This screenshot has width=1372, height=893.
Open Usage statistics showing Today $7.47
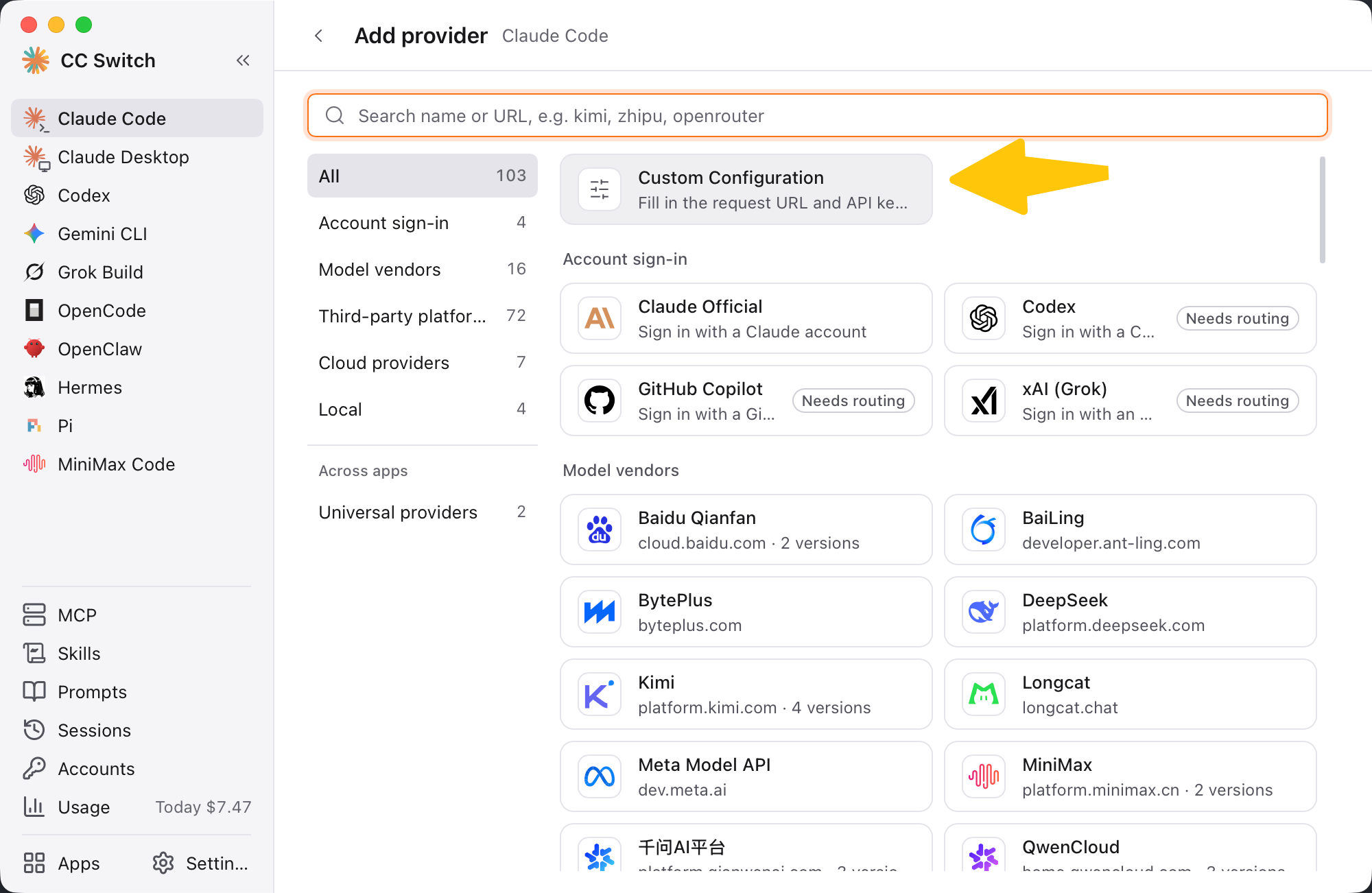pos(137,807)
